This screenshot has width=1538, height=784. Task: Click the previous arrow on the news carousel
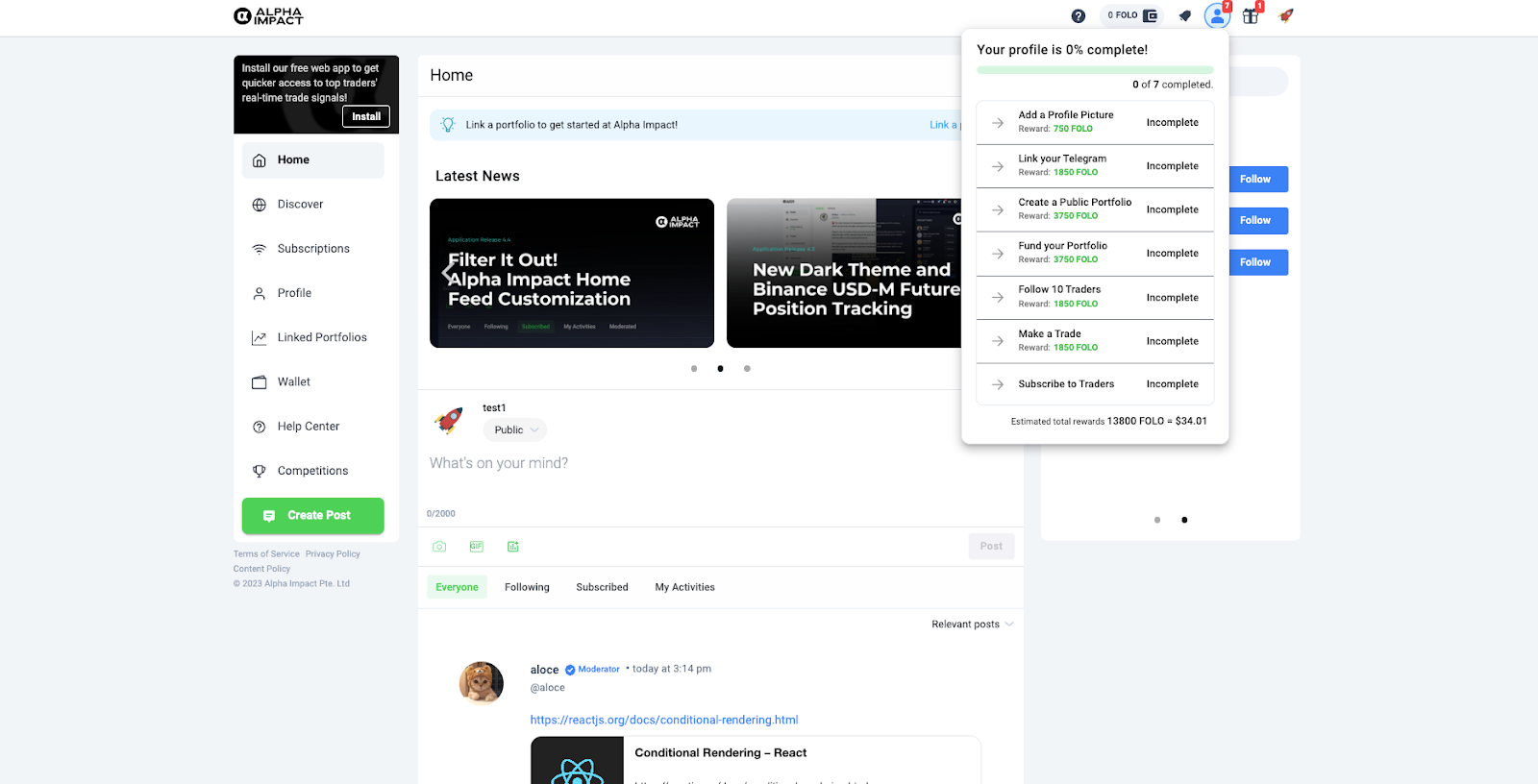[x=448, y=272]
